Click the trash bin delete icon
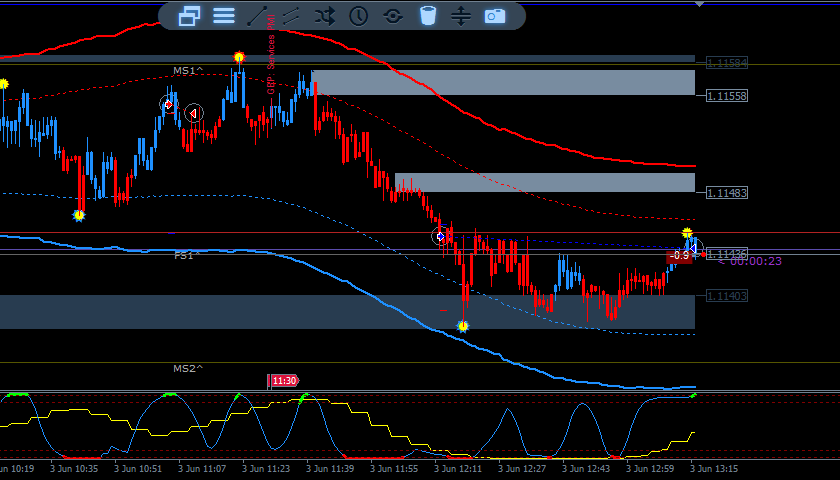This screenshot has width=840, height=480. pyautogui.click(x=428, y=16)
